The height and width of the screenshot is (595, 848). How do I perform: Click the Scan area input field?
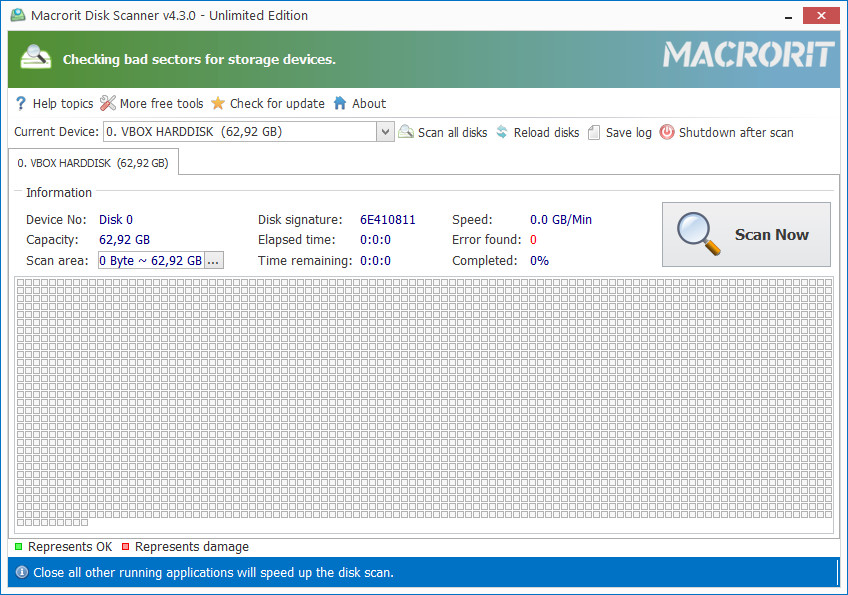(x=150, y=260)
